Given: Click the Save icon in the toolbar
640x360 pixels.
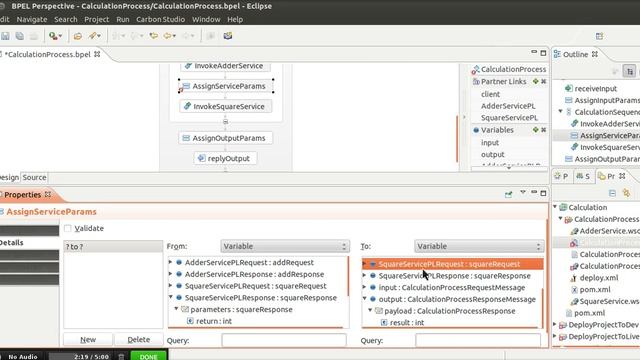Looking at the screenshot, I should 5,36.
